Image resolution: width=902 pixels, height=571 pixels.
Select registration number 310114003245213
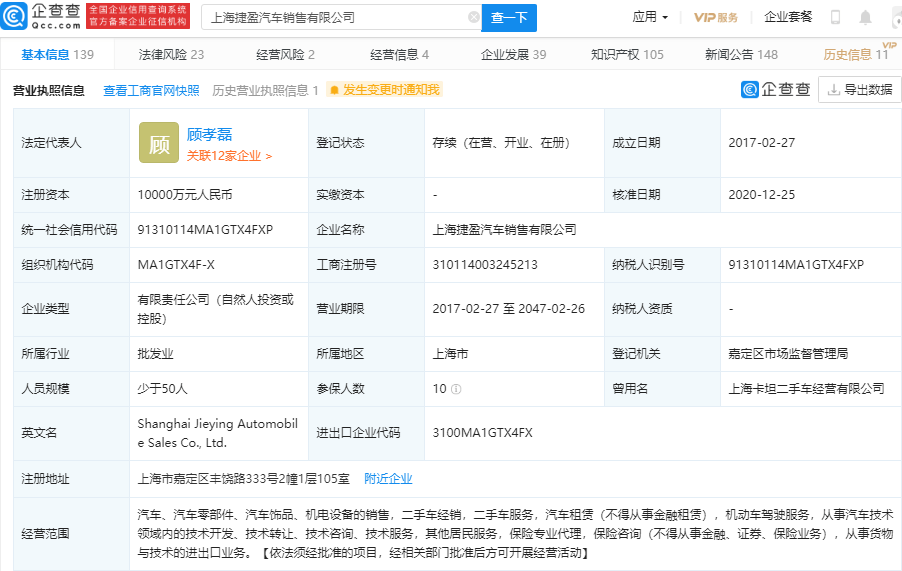point(485,265)
